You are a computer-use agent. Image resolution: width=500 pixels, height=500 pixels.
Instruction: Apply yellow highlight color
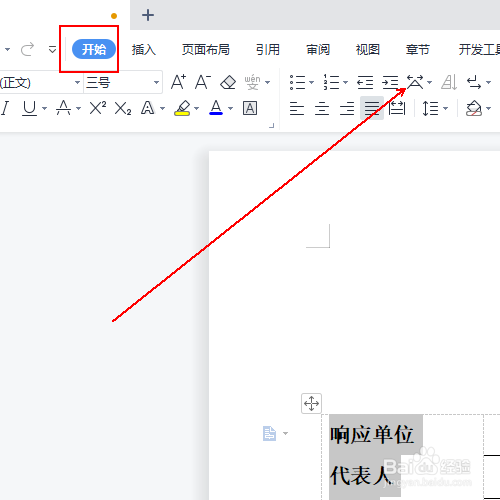[182, 108]
